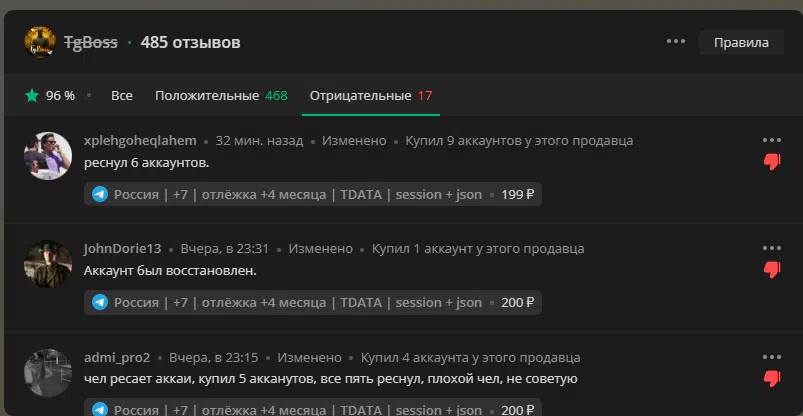Open the Правила page
This screenshot has height=416, width=803.
(741, 43)
